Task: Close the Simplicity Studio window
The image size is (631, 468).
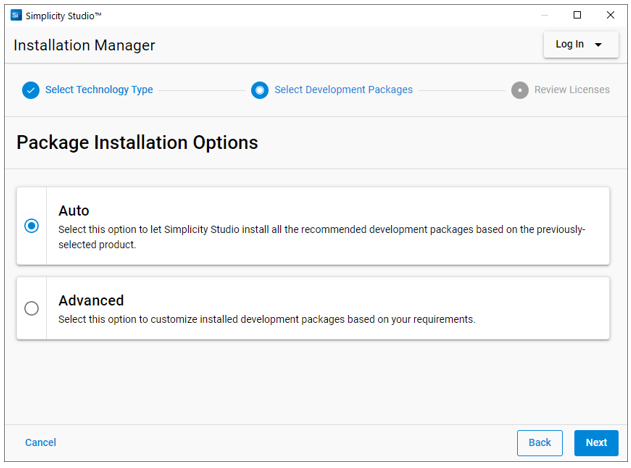Action: point(610,15)
